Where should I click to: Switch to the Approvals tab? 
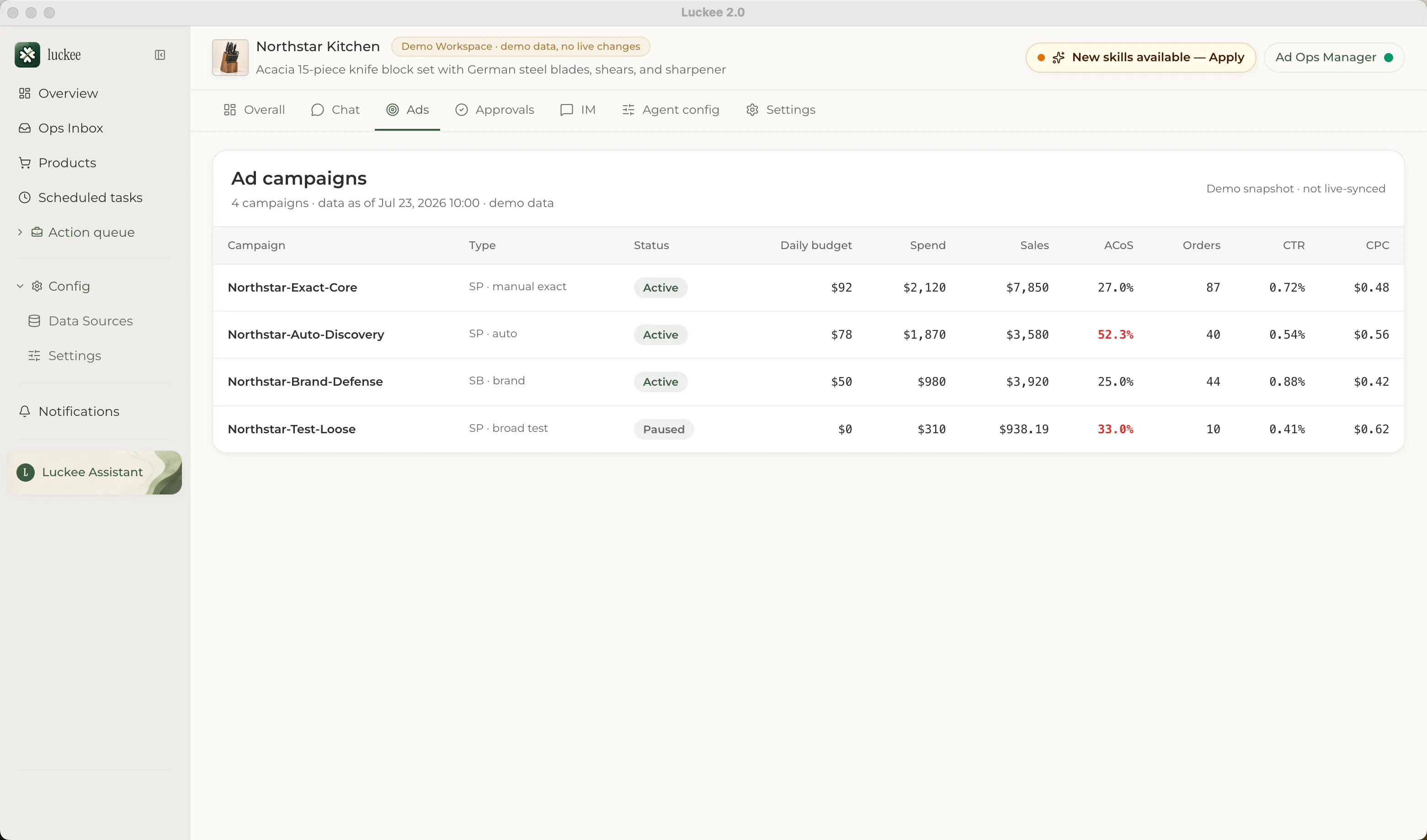[495, 110]
